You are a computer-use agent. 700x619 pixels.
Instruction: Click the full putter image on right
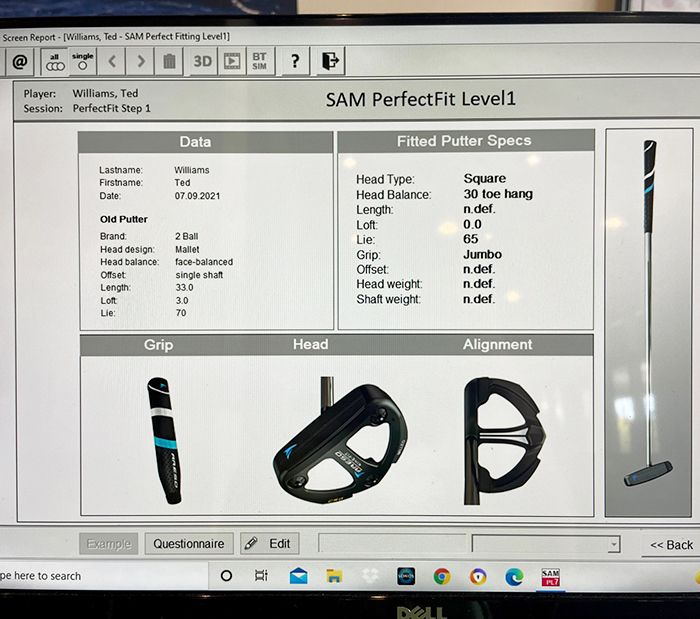pos(648,313)
